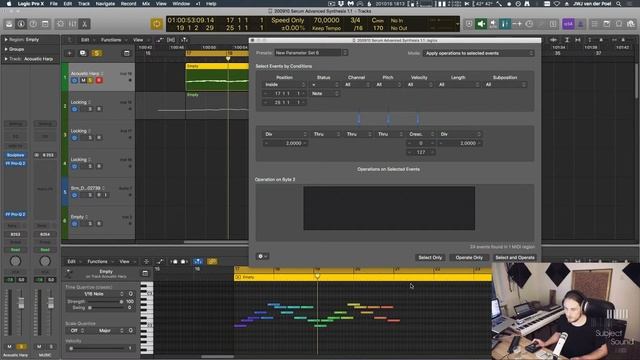Open the Subposition condition dropdown All
Image resolution: width=640 pixels, height=360 pixels.
[x=505, y=84]
